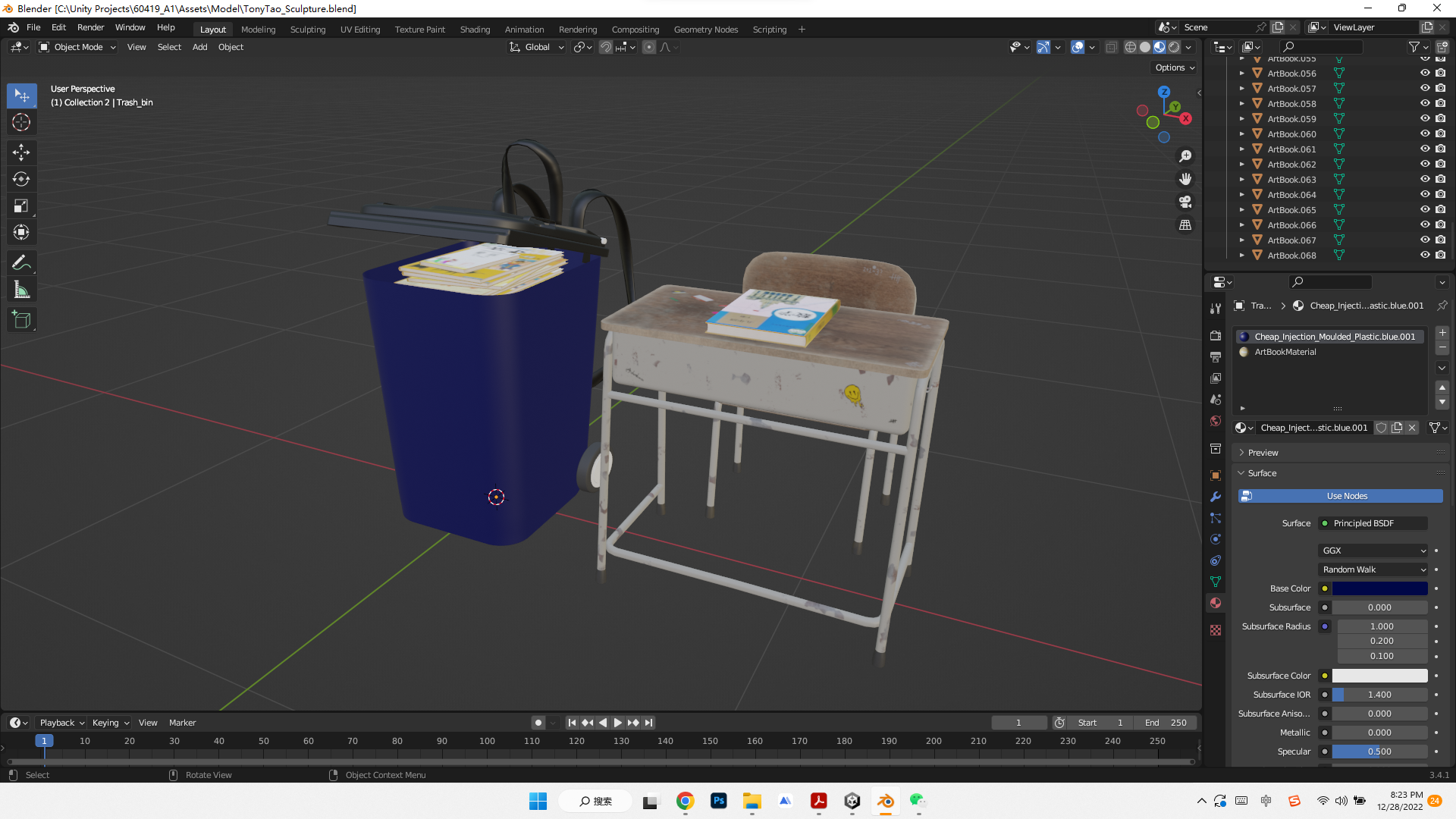Select the Scale tool
This screenshot has width=1456, height=819.
(x=21, y=206)
